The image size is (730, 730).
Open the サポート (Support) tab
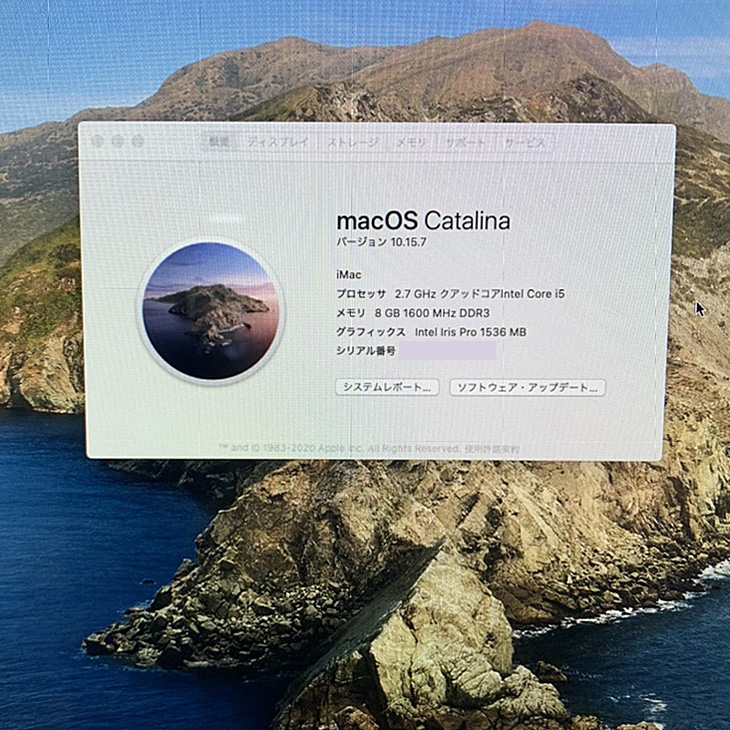[465, 142]
